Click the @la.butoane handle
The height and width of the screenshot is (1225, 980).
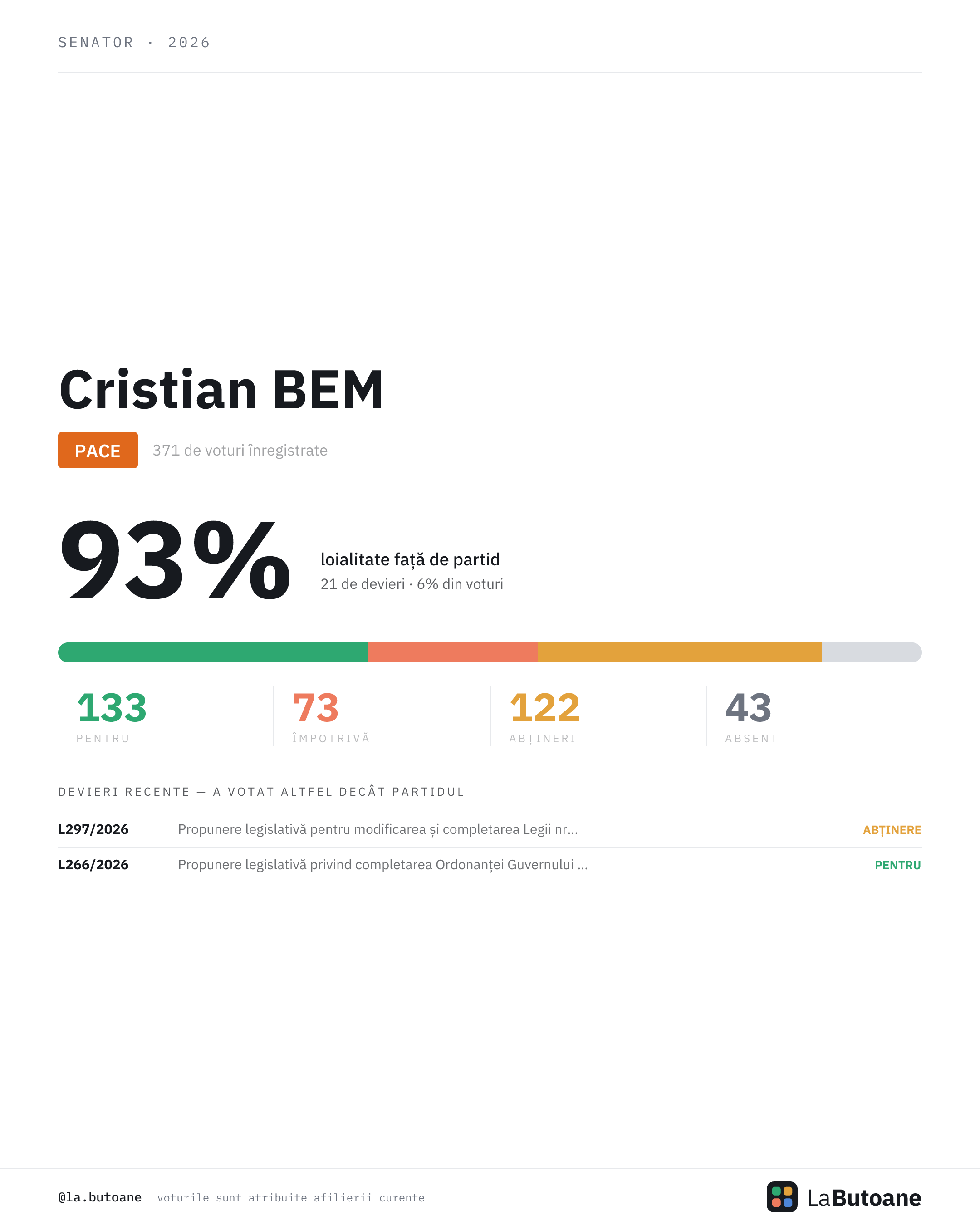(100, 1197)
